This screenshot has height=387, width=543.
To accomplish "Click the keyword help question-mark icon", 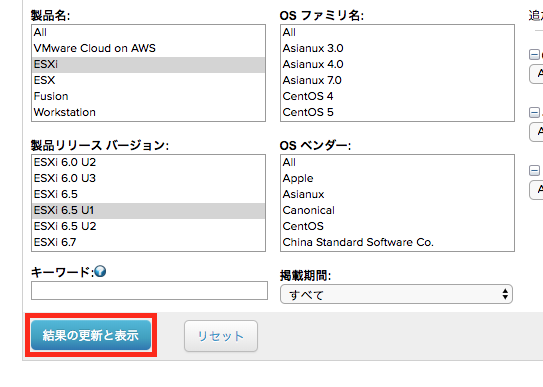I will click(100, 271).
